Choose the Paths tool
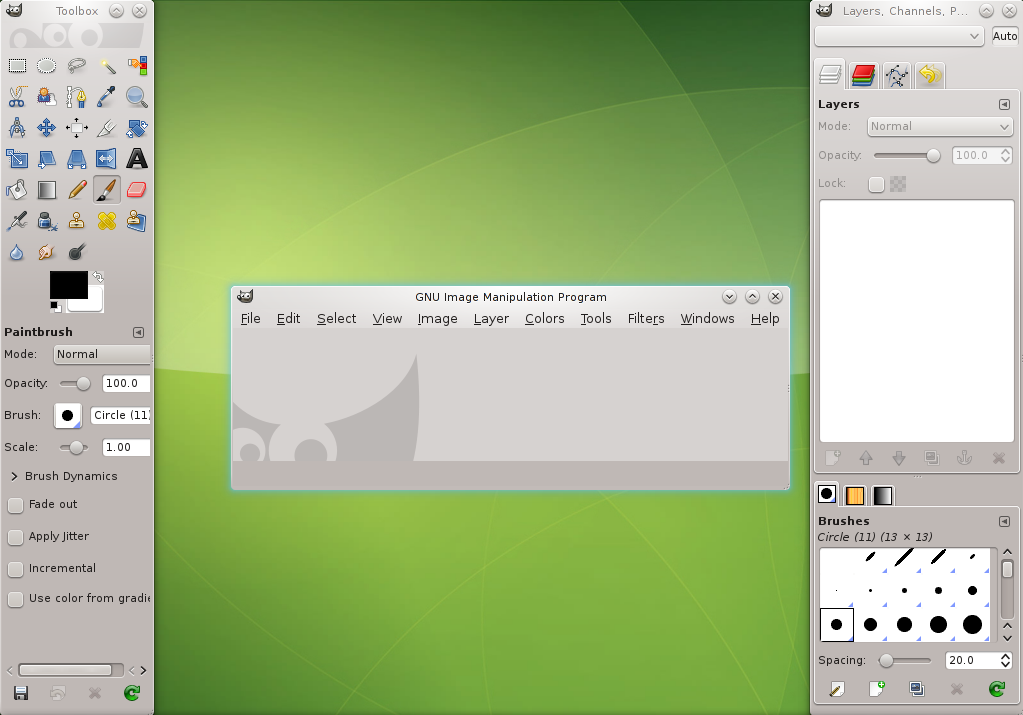Screen dimensions: 1023x715 76,97
